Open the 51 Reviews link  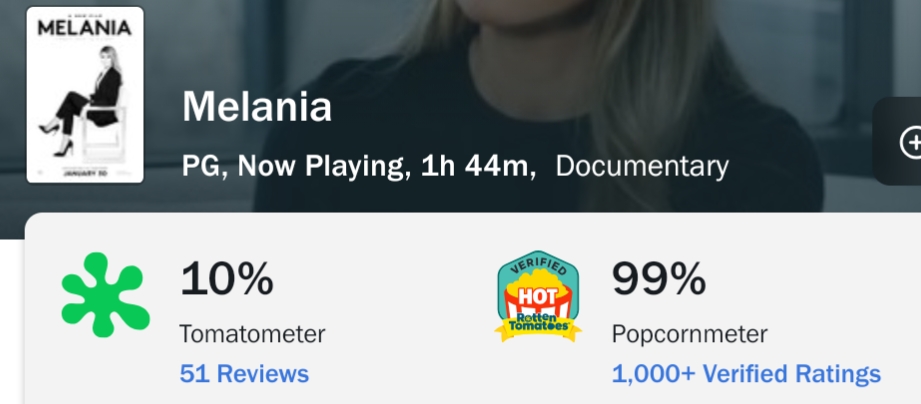244,373
